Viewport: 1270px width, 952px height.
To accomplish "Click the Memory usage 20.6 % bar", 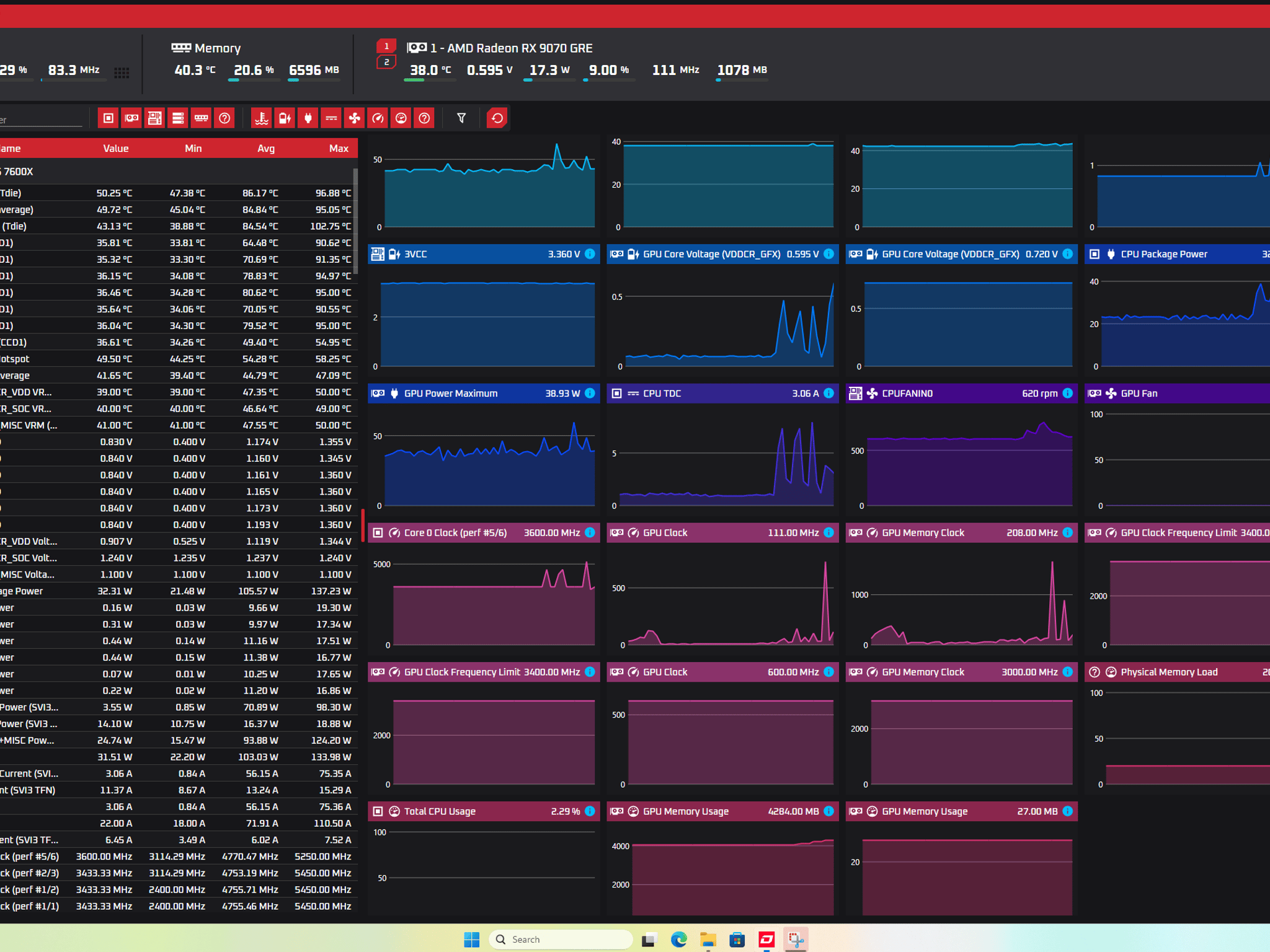I will pyautogui.click(x=254, y=80).
